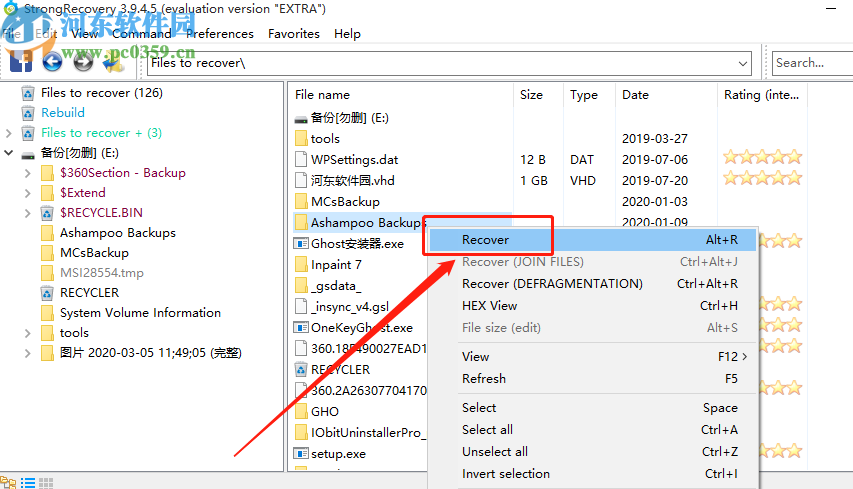Click the star rating of WPSettings.dat

click(763, 157)
